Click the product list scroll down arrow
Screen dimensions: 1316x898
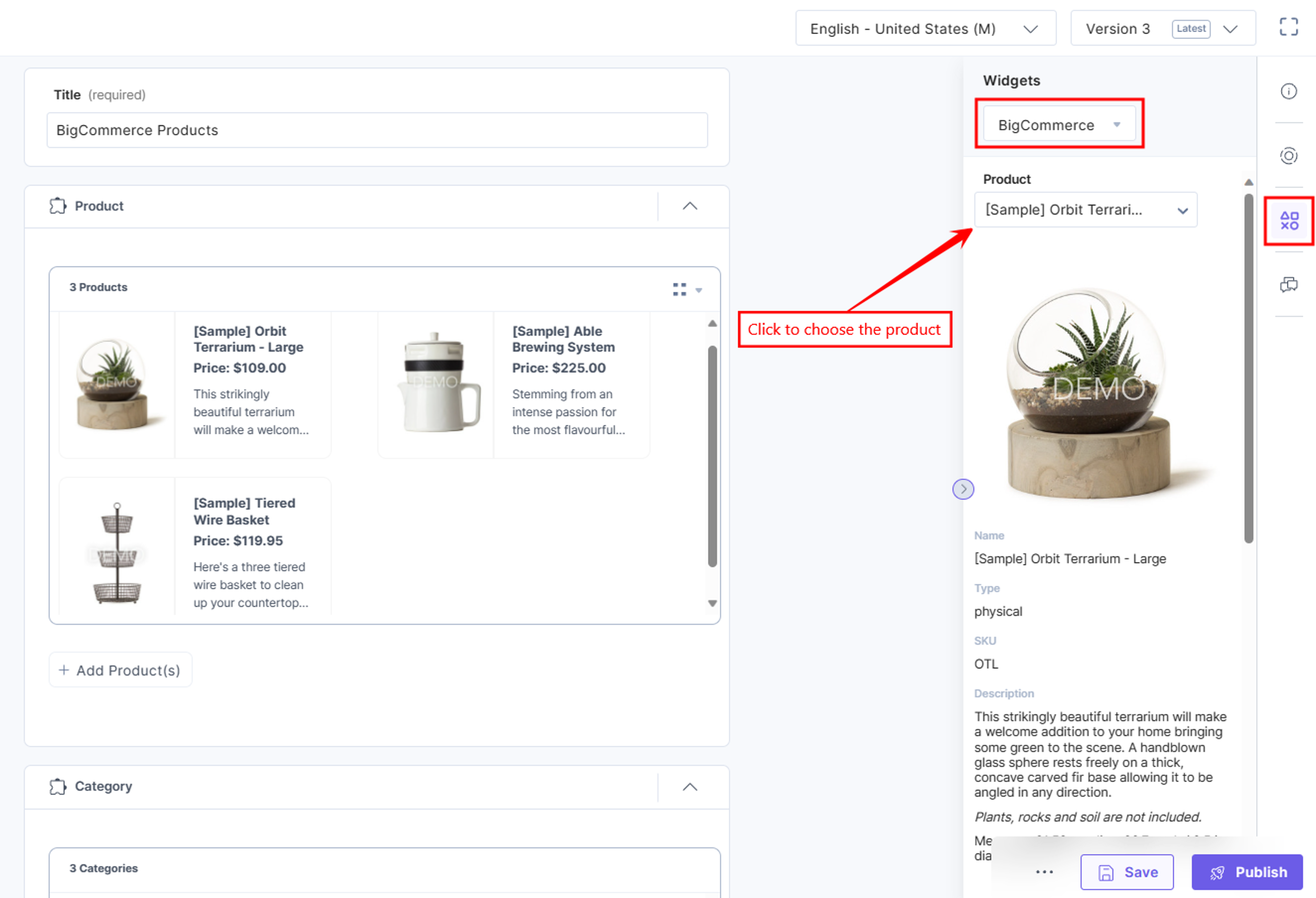[712, 603]
